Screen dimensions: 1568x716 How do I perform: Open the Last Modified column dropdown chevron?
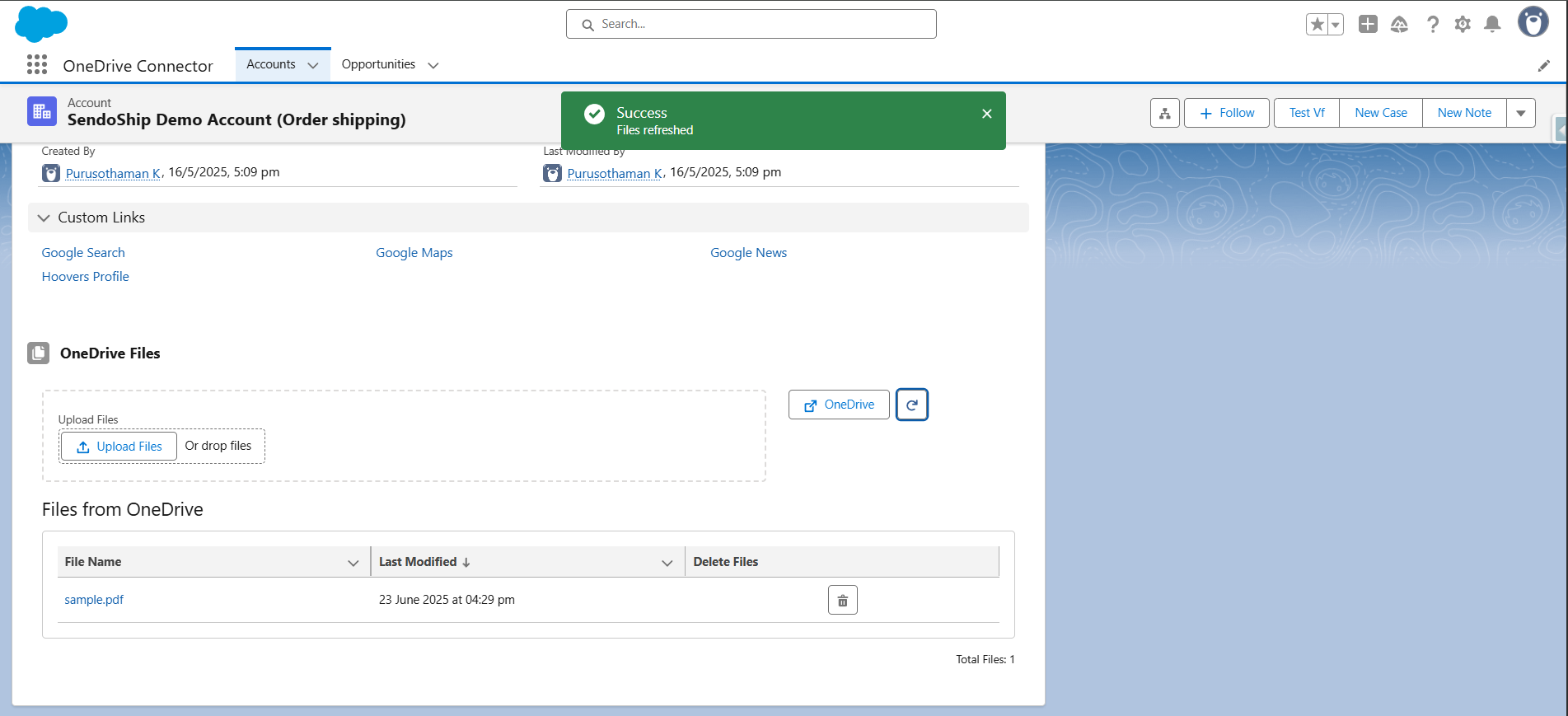click(667, 563)
